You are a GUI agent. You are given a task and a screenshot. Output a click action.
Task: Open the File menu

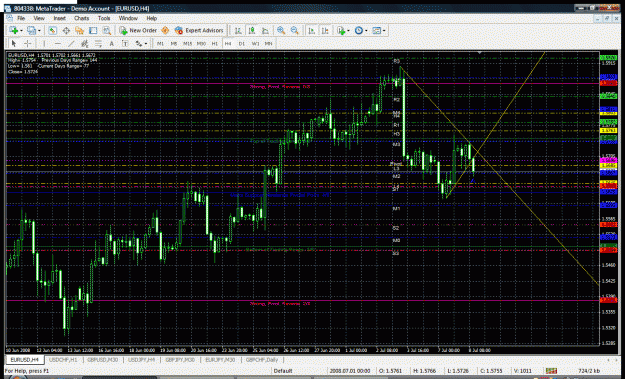pos(21,18)
